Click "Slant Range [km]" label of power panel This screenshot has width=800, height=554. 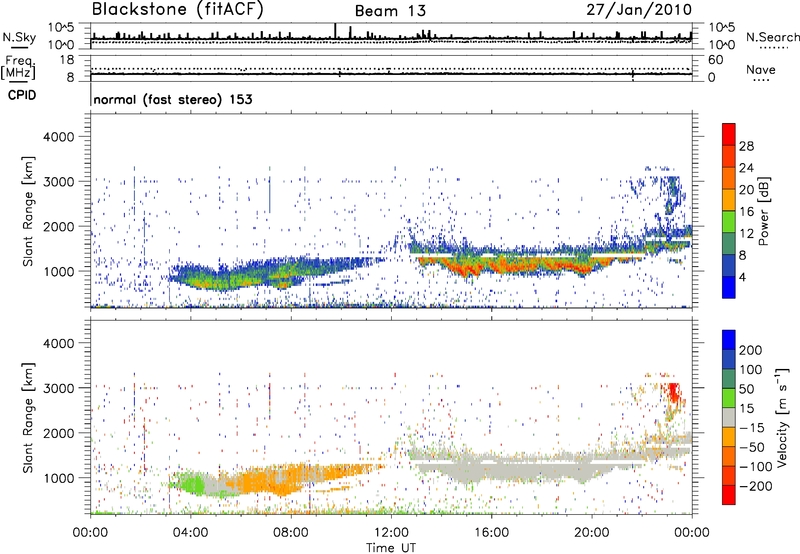(x=28, y=211)
